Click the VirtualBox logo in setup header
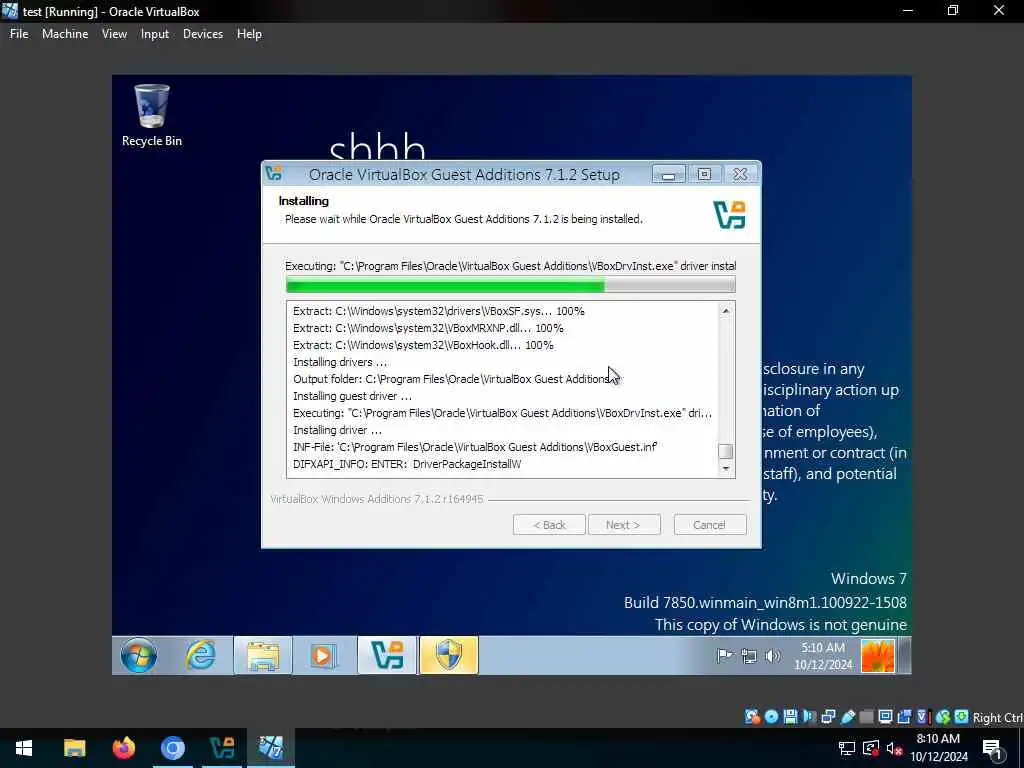1024x768 pixels. [x=729, y=215]
